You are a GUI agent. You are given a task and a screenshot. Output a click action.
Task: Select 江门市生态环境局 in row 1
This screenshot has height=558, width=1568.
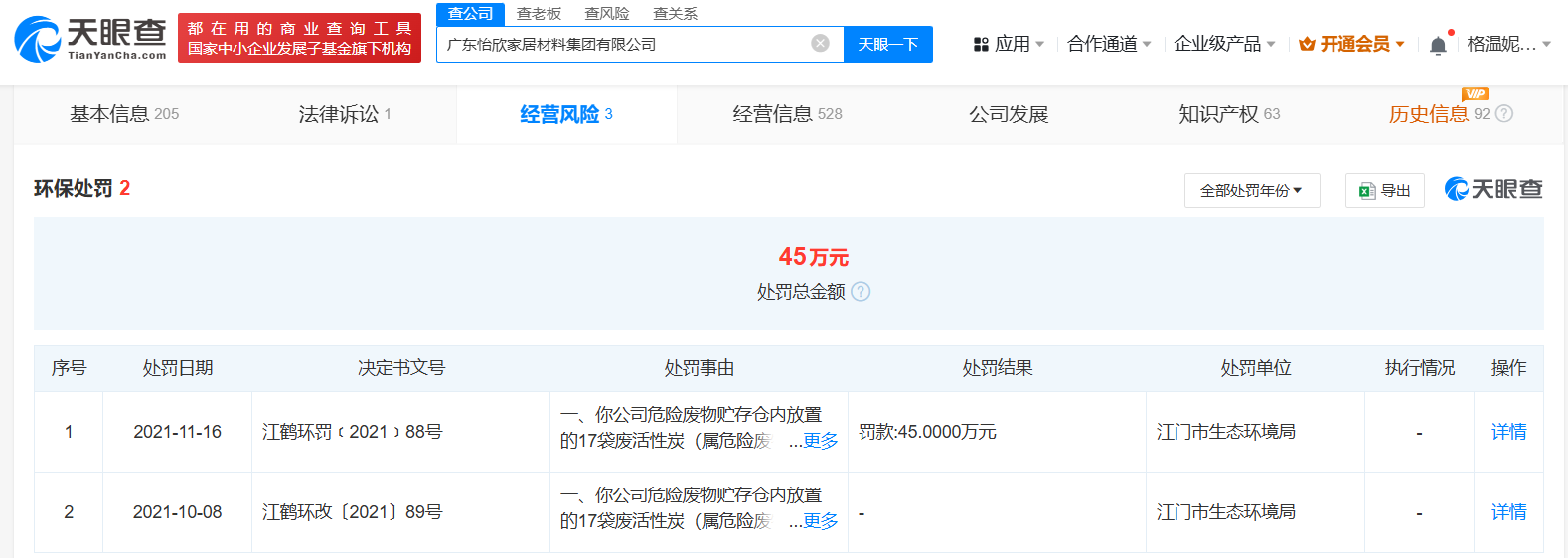point(1226,432)
